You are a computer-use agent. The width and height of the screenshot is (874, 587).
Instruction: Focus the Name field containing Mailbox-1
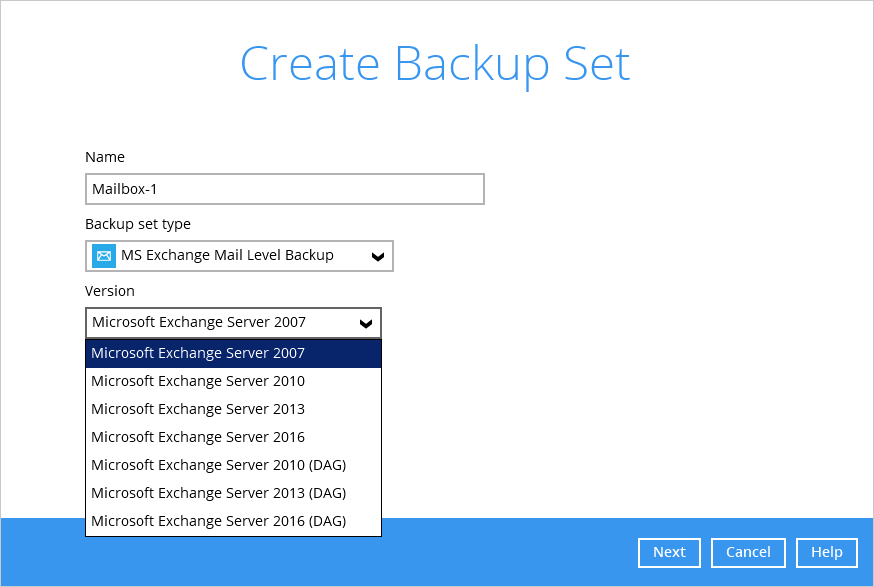pos(285,189)
